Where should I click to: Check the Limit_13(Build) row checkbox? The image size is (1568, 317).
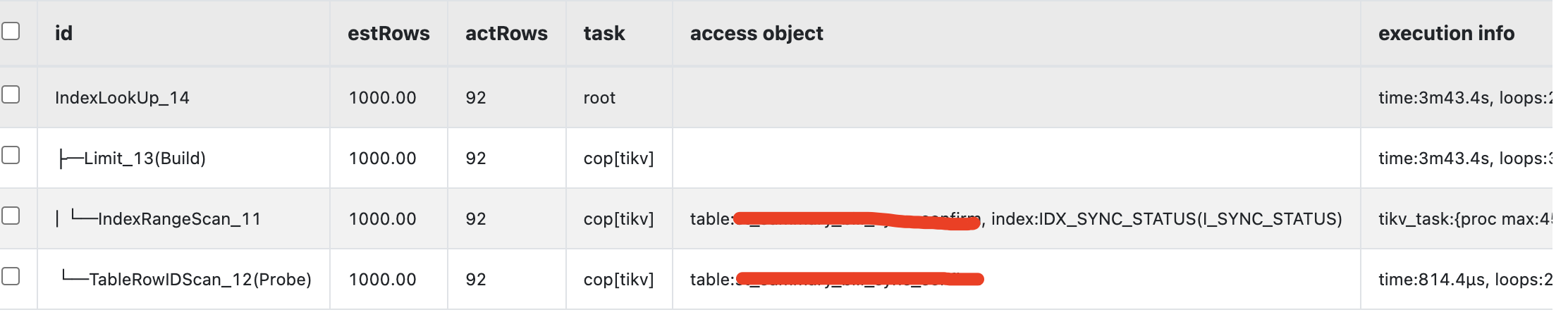pyautogui.click(x=11, y=155)
